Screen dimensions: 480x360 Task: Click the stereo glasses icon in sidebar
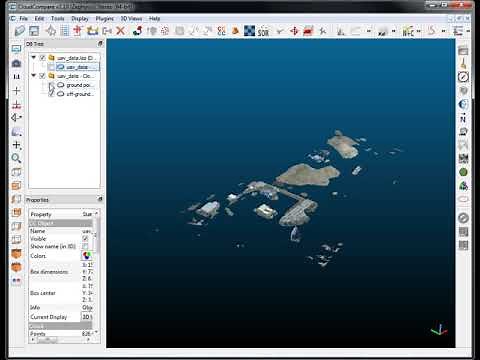coord(16,281)
